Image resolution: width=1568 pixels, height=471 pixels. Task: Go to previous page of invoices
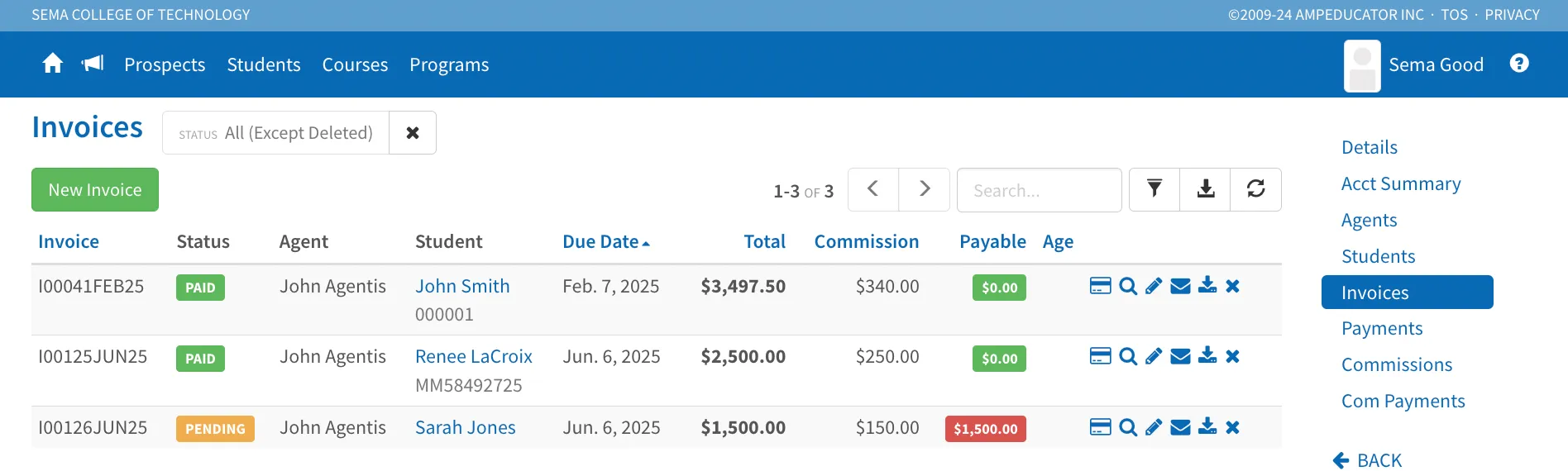pyautogui.click(x=873, y=189)
